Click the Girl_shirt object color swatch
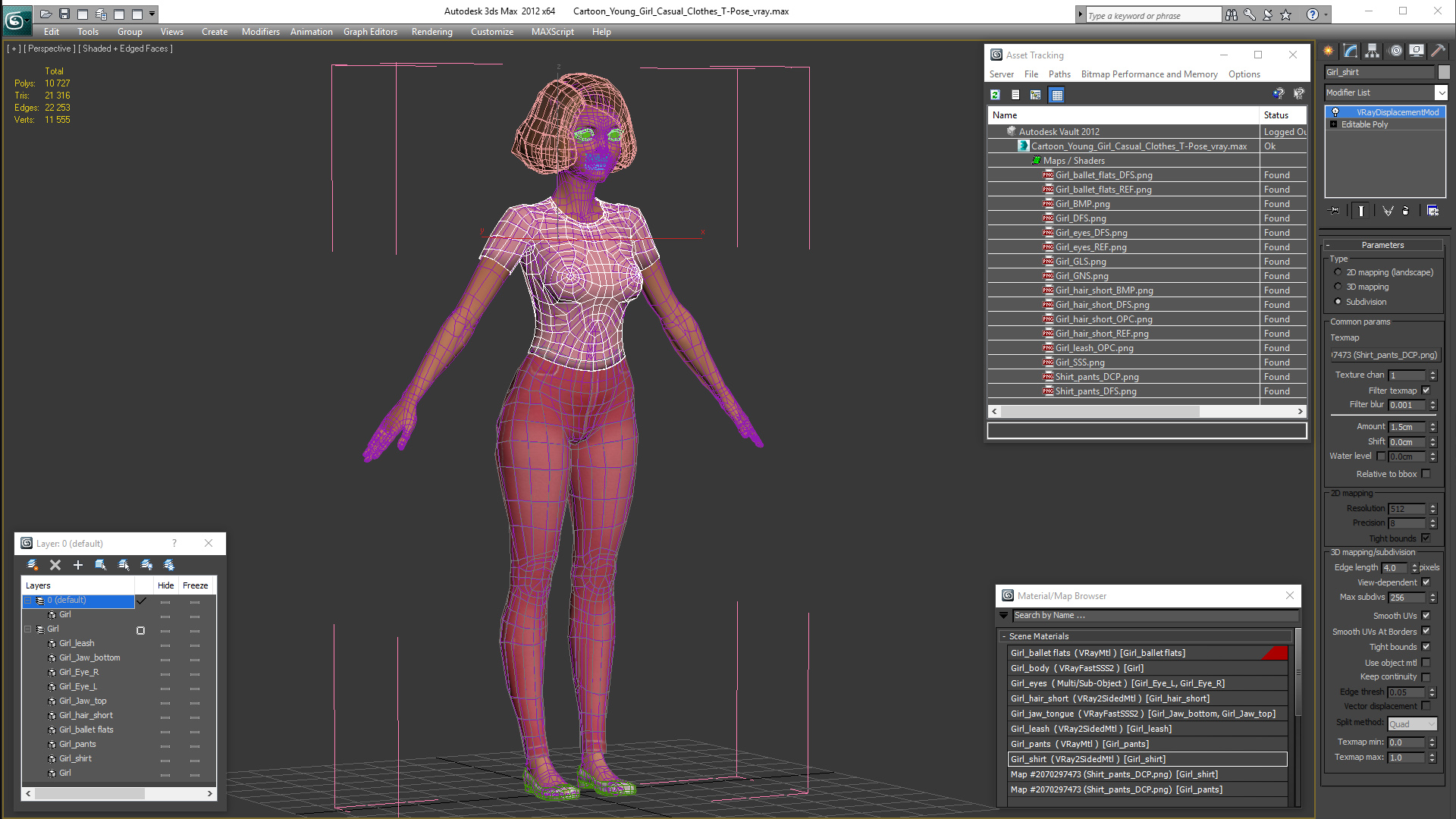The height and width of the screenshot is (819, 1456). click(x=1443, y=72)
